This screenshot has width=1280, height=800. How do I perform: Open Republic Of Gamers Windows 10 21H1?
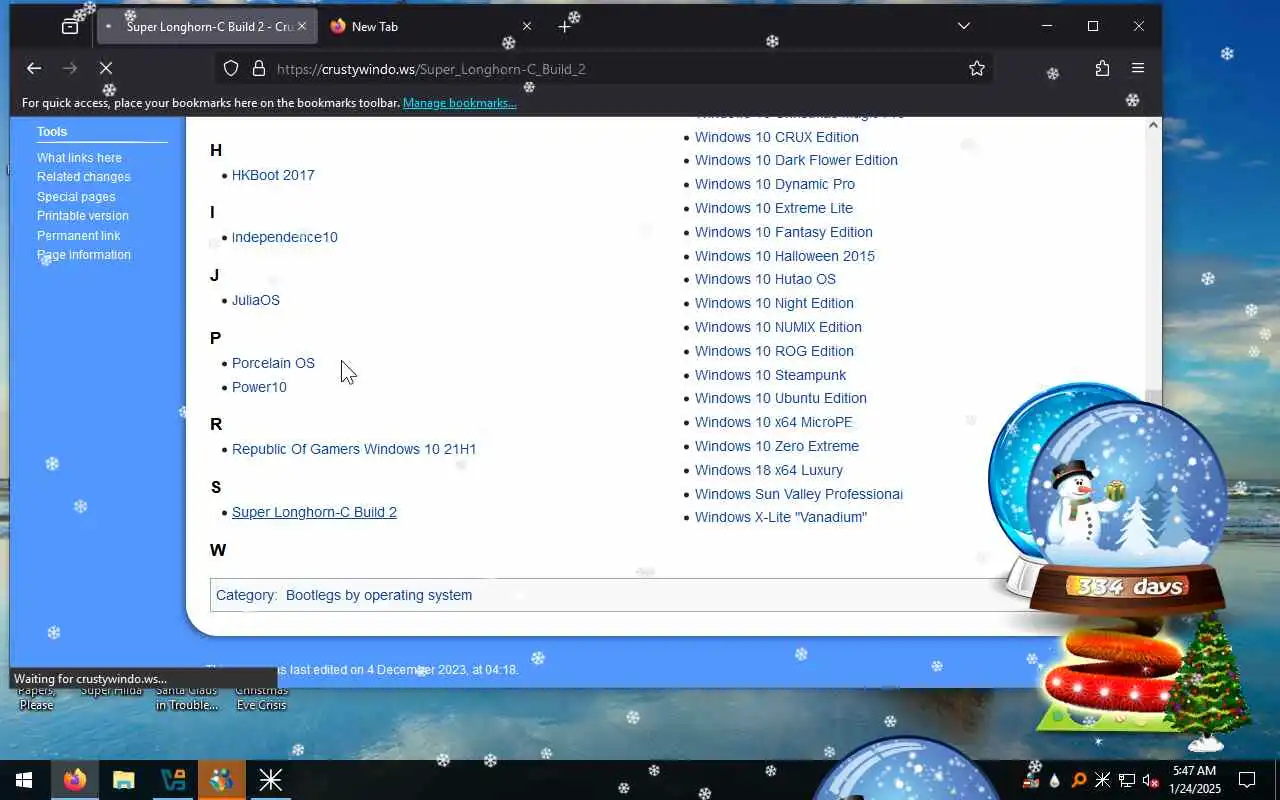click(x=354, y=449)
